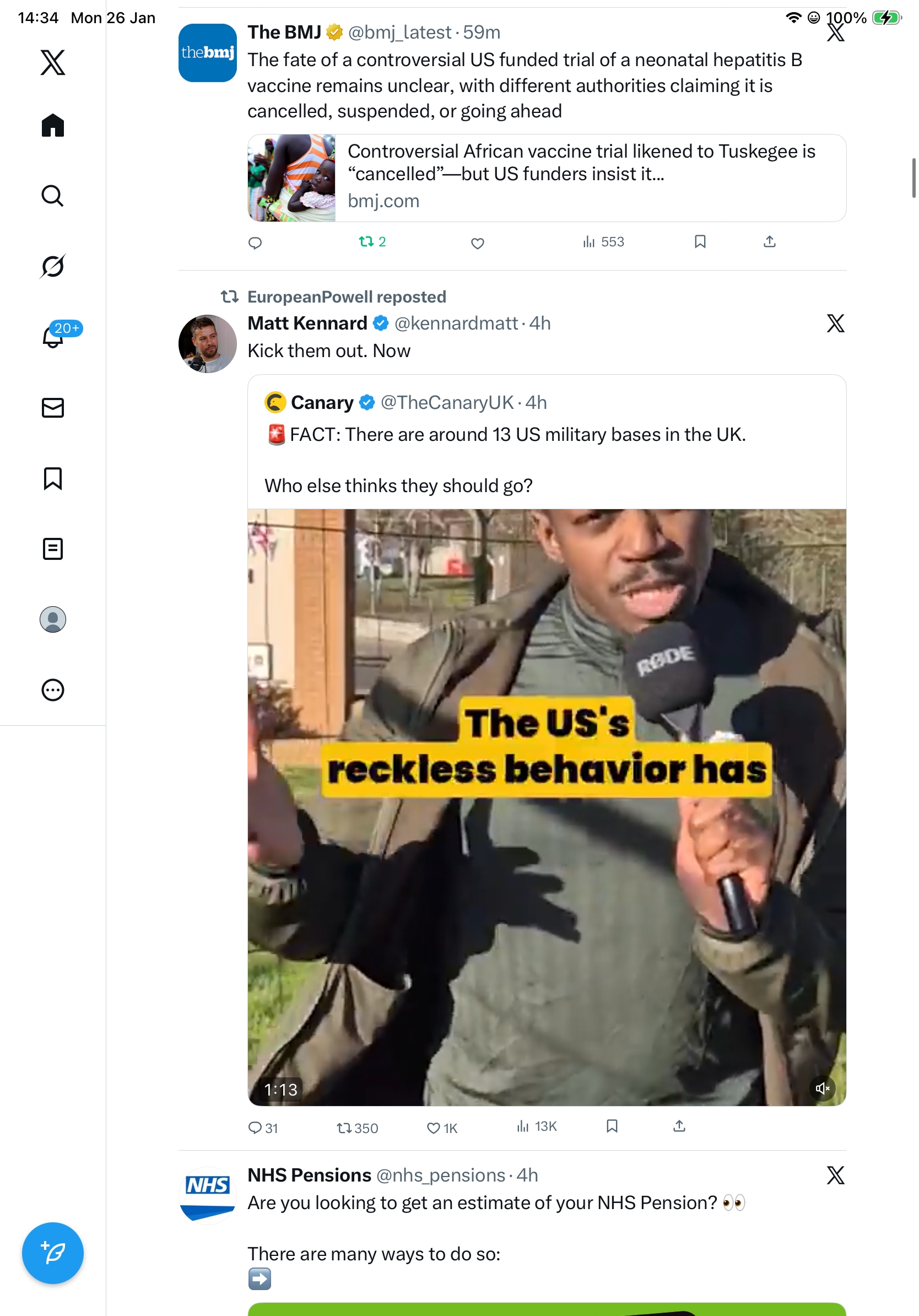Undo repost on The BMJ post
Viewport: 919px width, 1316px height.
point(366,242)
